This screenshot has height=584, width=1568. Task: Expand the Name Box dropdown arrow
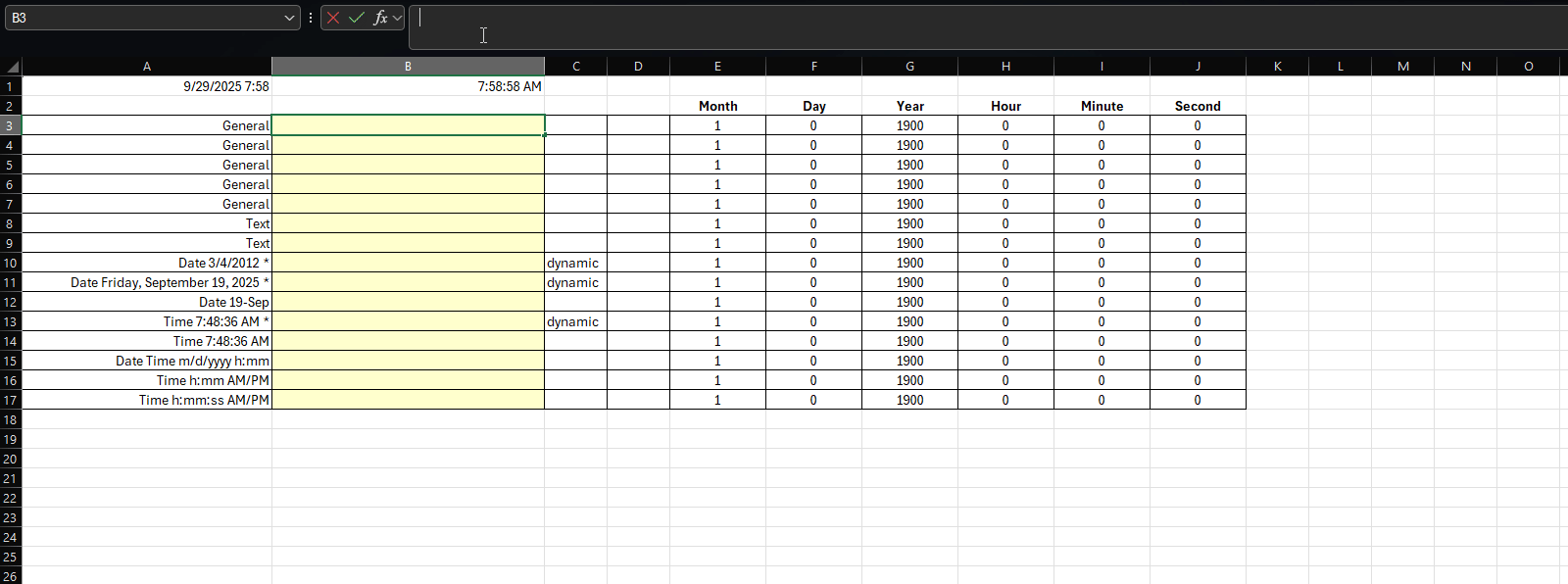point(289,18)
